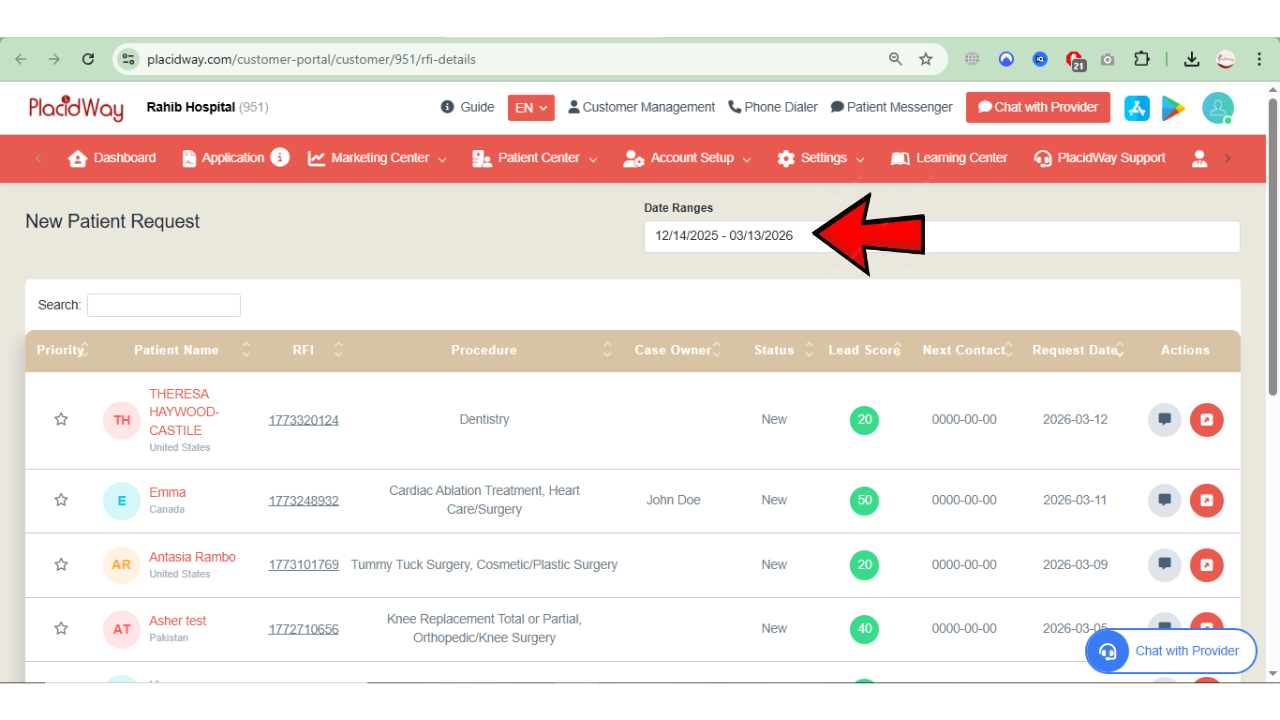Go to the Dashboard menu item

click(112, 158)
